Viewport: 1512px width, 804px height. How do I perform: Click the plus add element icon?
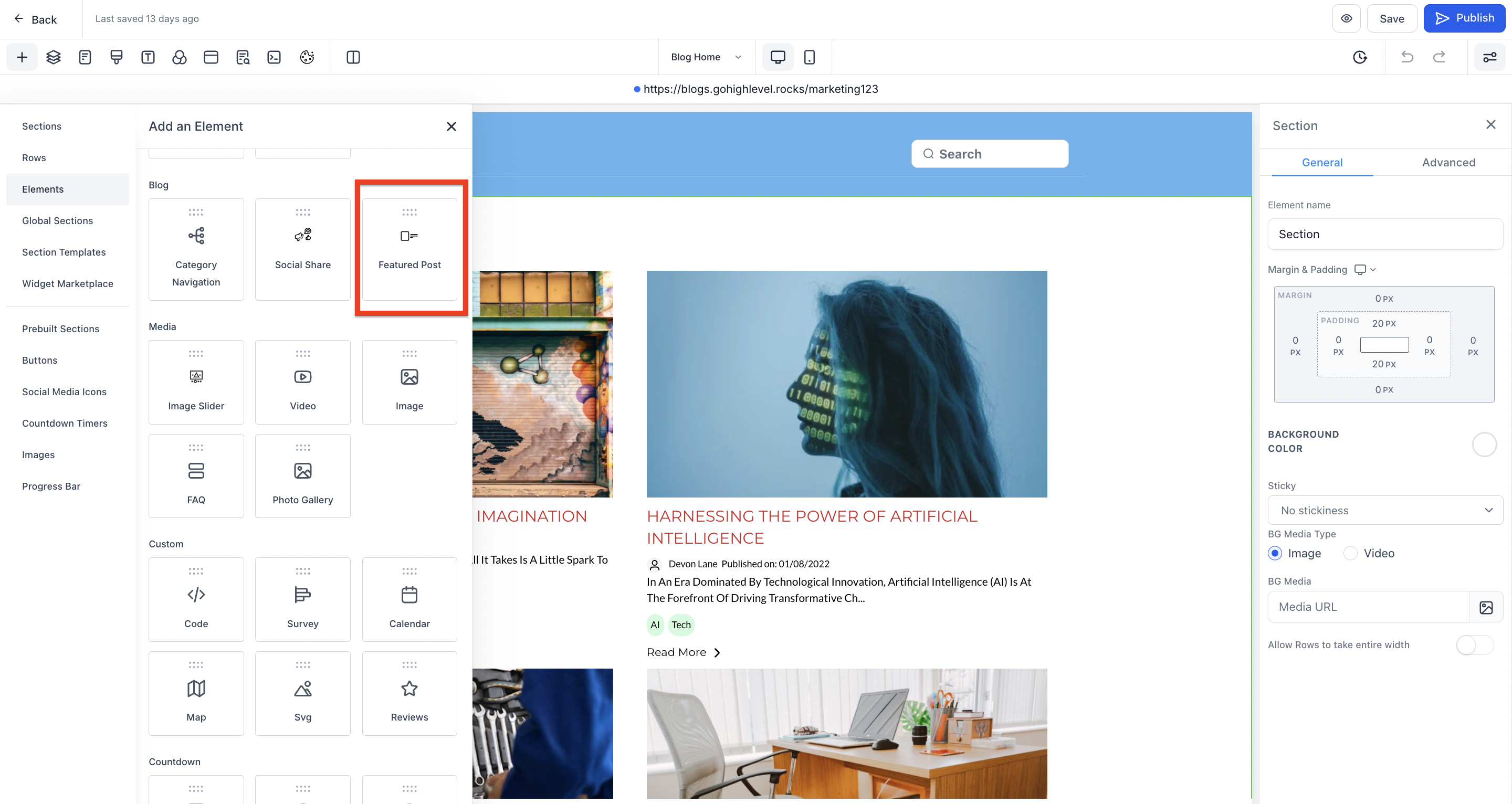click(x=22, y=57)
